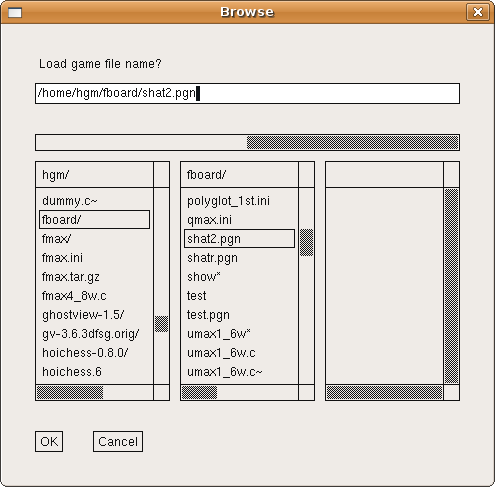Open the fboard/ directory in hgm list
The image size is (495, 487).
point(95,220)
